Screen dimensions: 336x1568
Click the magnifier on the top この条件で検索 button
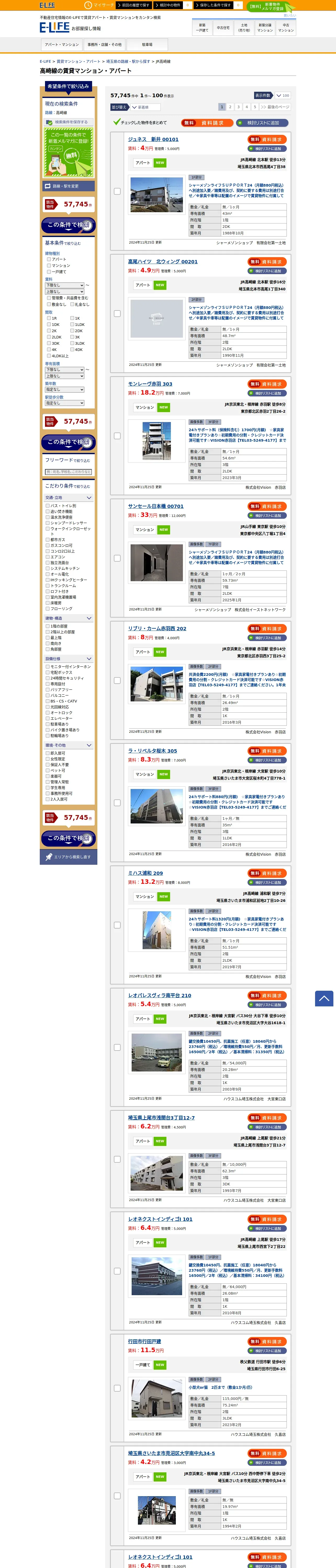point(86,225)
